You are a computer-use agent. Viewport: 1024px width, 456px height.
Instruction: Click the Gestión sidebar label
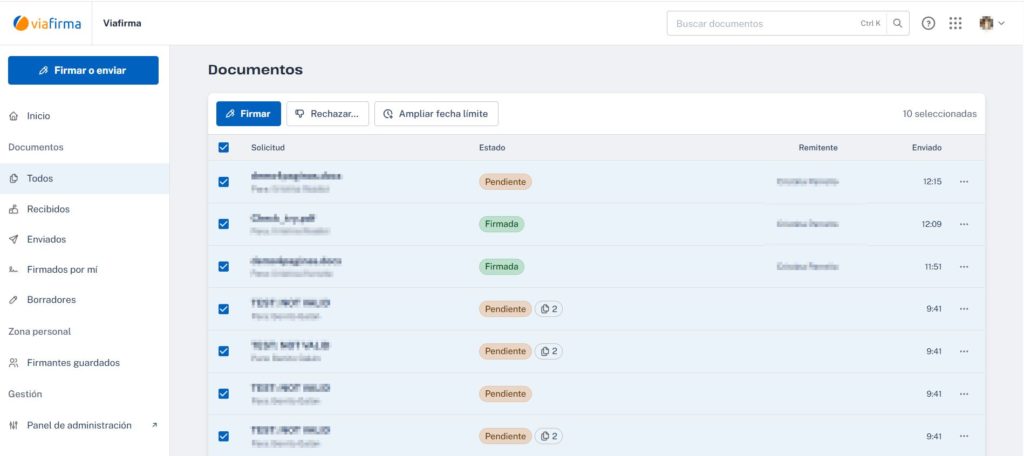point(25,395)
